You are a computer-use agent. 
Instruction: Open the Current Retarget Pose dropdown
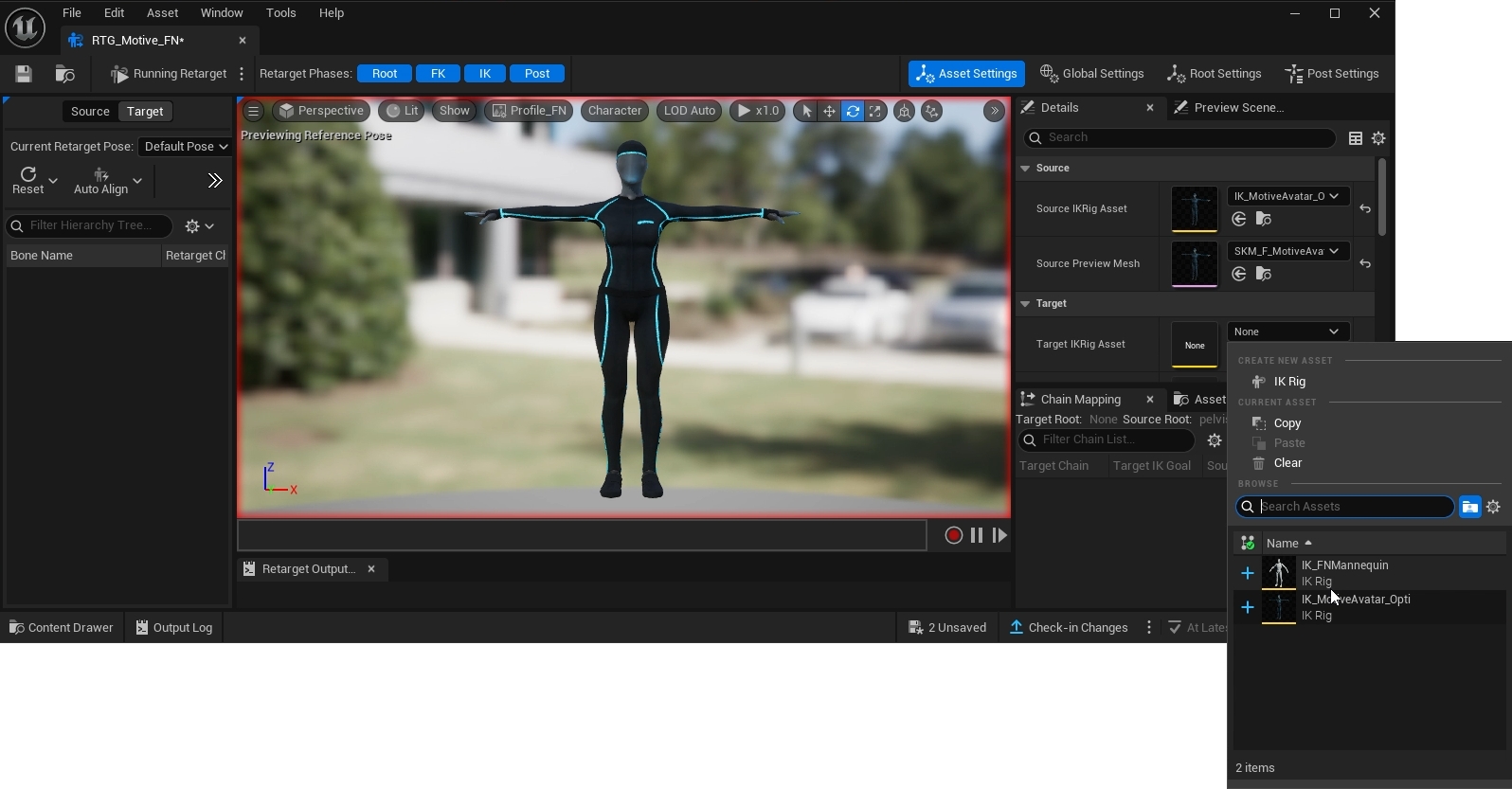coord(185,147)
